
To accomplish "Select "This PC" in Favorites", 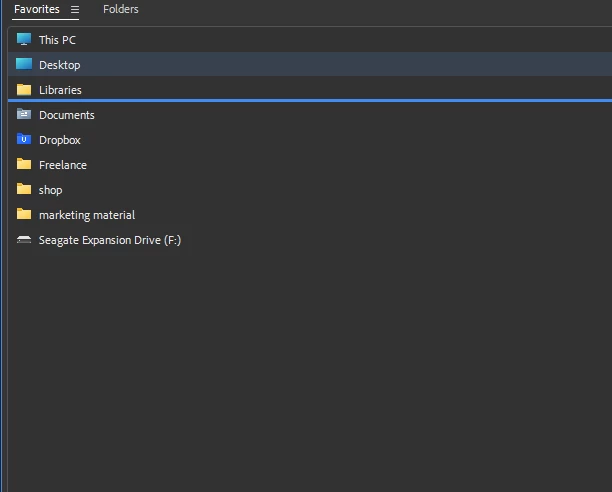I will [x=57, y=40].
